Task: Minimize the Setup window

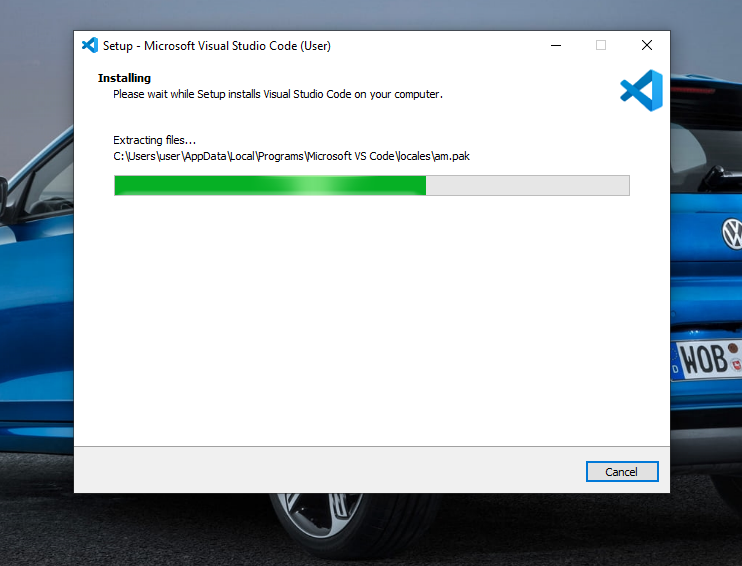Action: [x=555, y=45]
